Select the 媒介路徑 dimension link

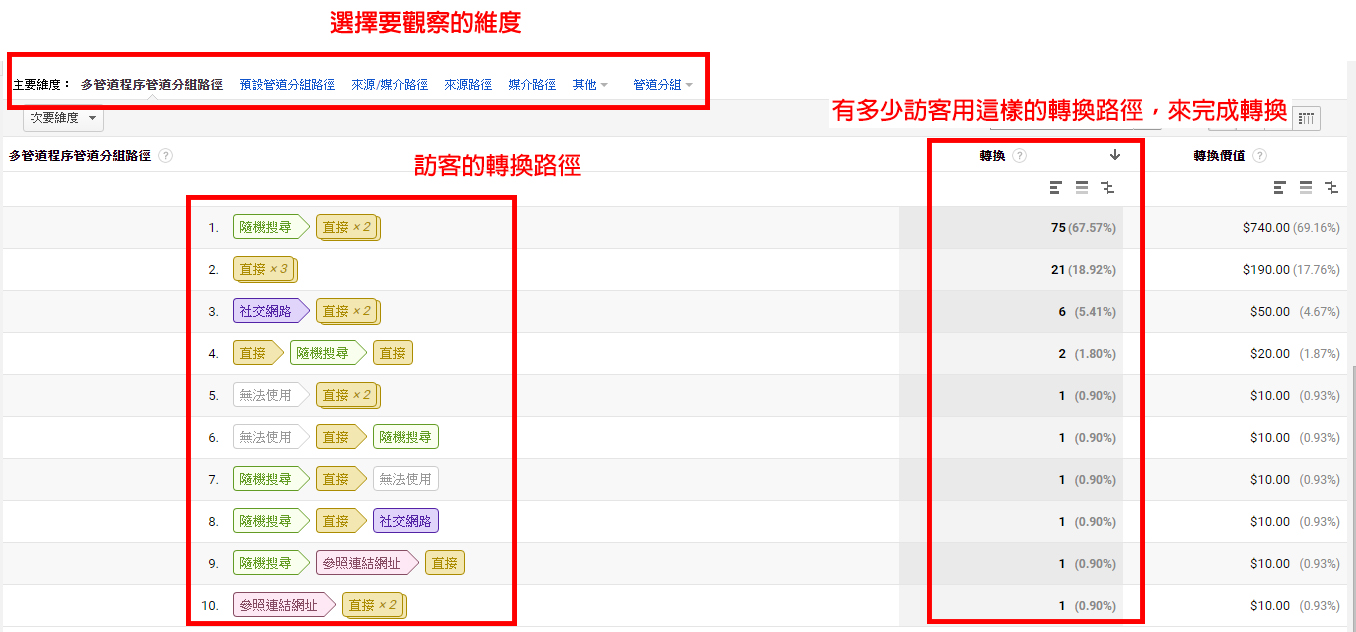click(x=532, y=85)
